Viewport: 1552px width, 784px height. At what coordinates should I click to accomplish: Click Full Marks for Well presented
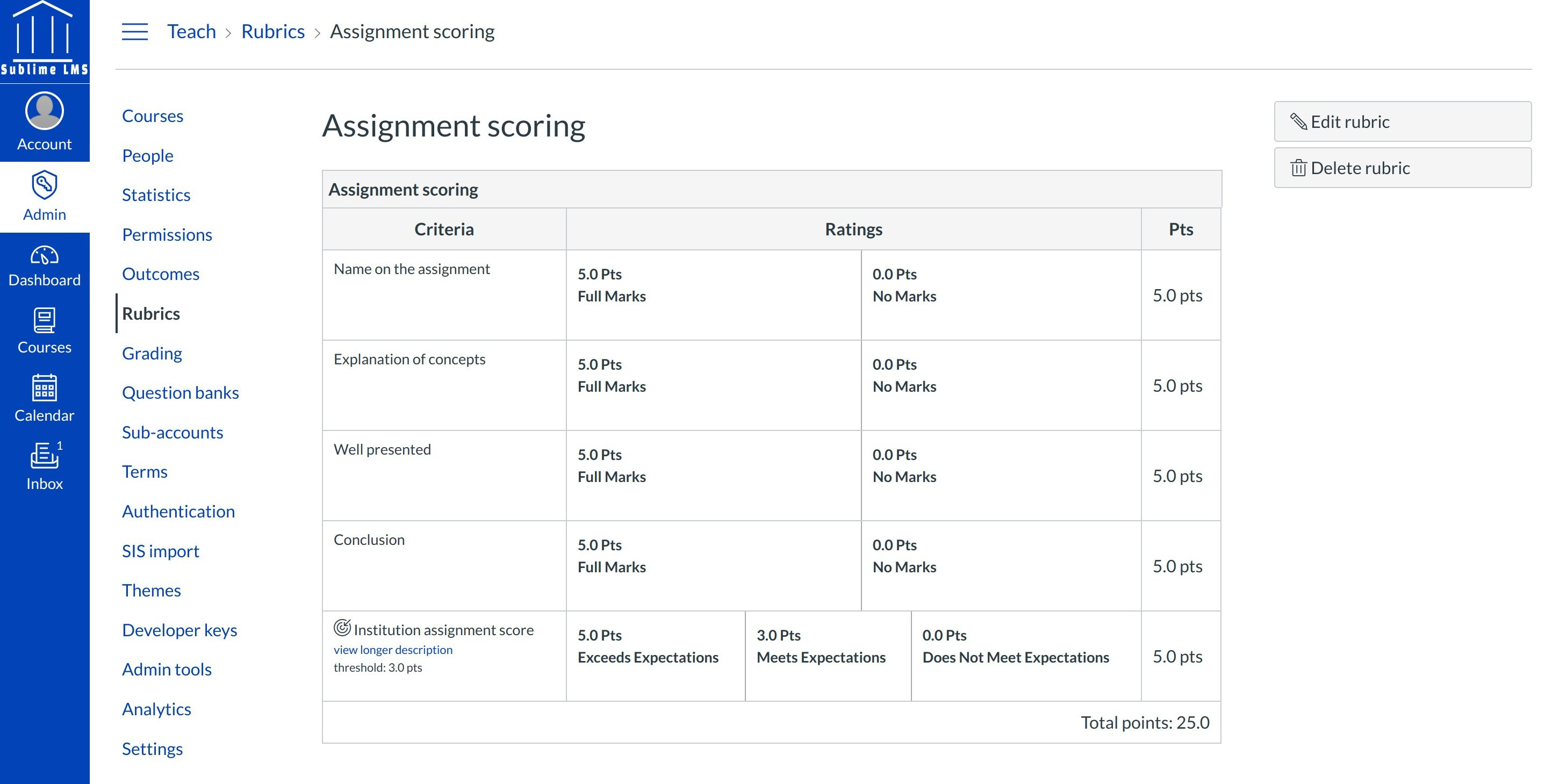[612, 477]
